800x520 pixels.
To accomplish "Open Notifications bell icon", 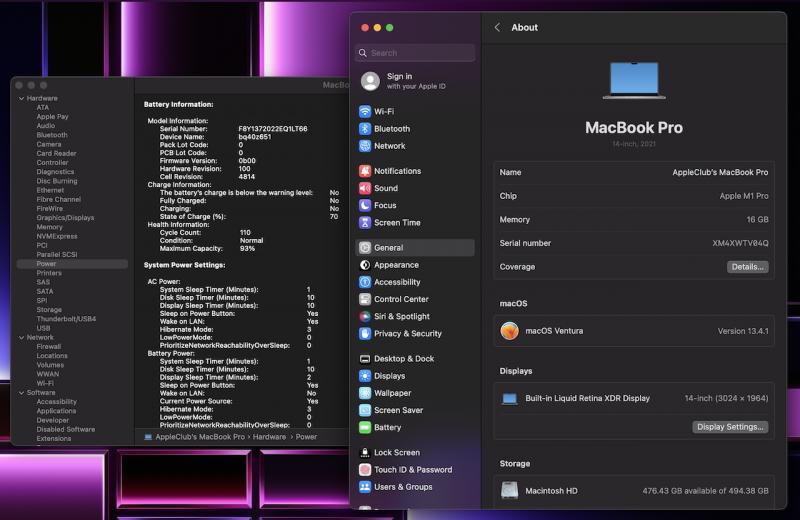I will pyautogui.click(x=365, y=171).
